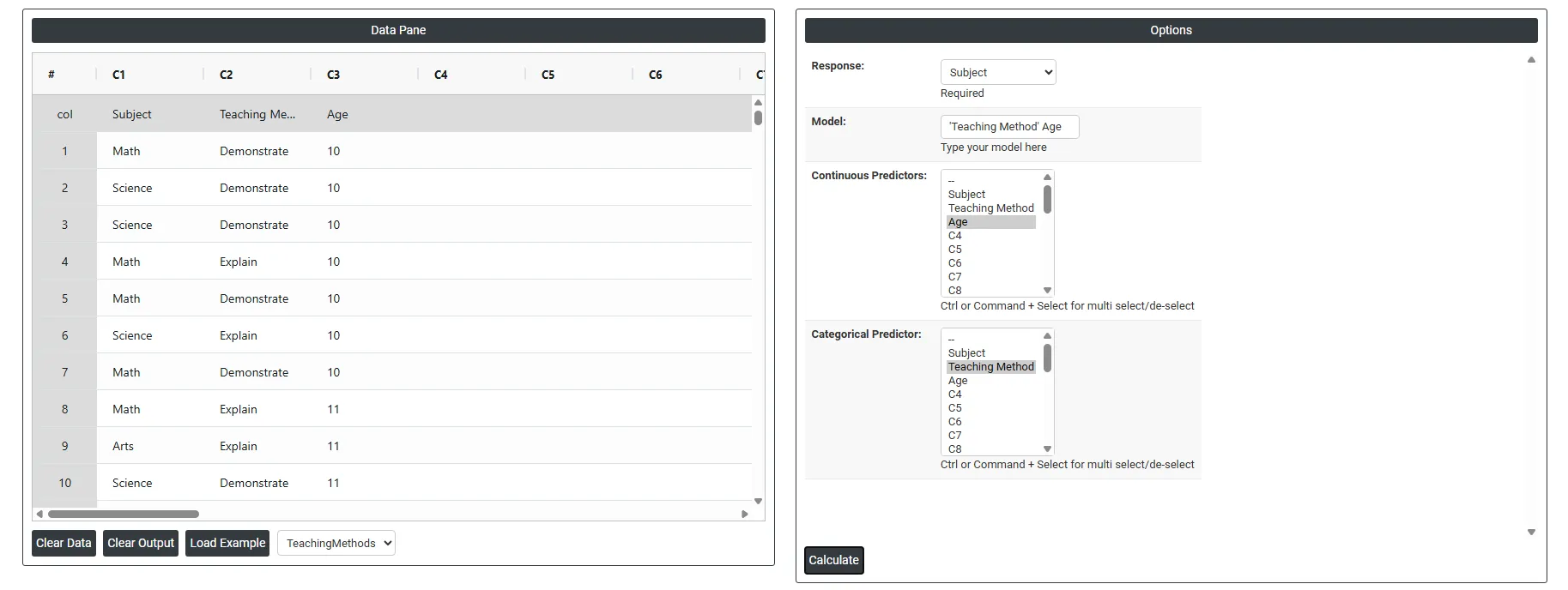The width and height of the screenshot is (1568, 590).
Task: Select Teaching Method in Continuous Predictors list
Action: pyautogui.click(x=991, y=208)
